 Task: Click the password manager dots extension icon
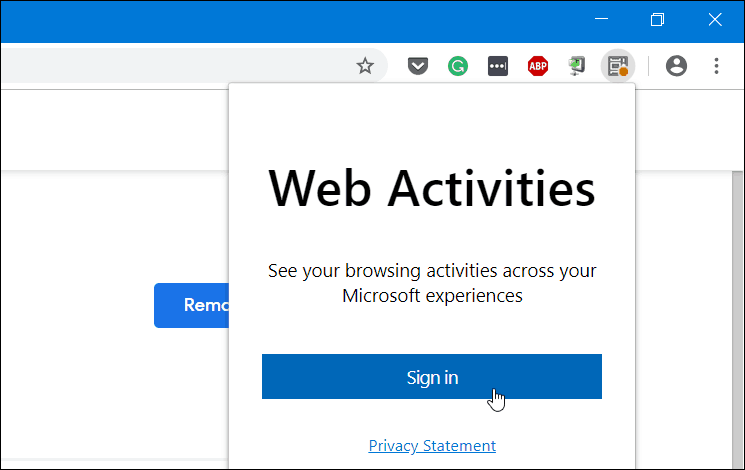(x=497, y=66)
